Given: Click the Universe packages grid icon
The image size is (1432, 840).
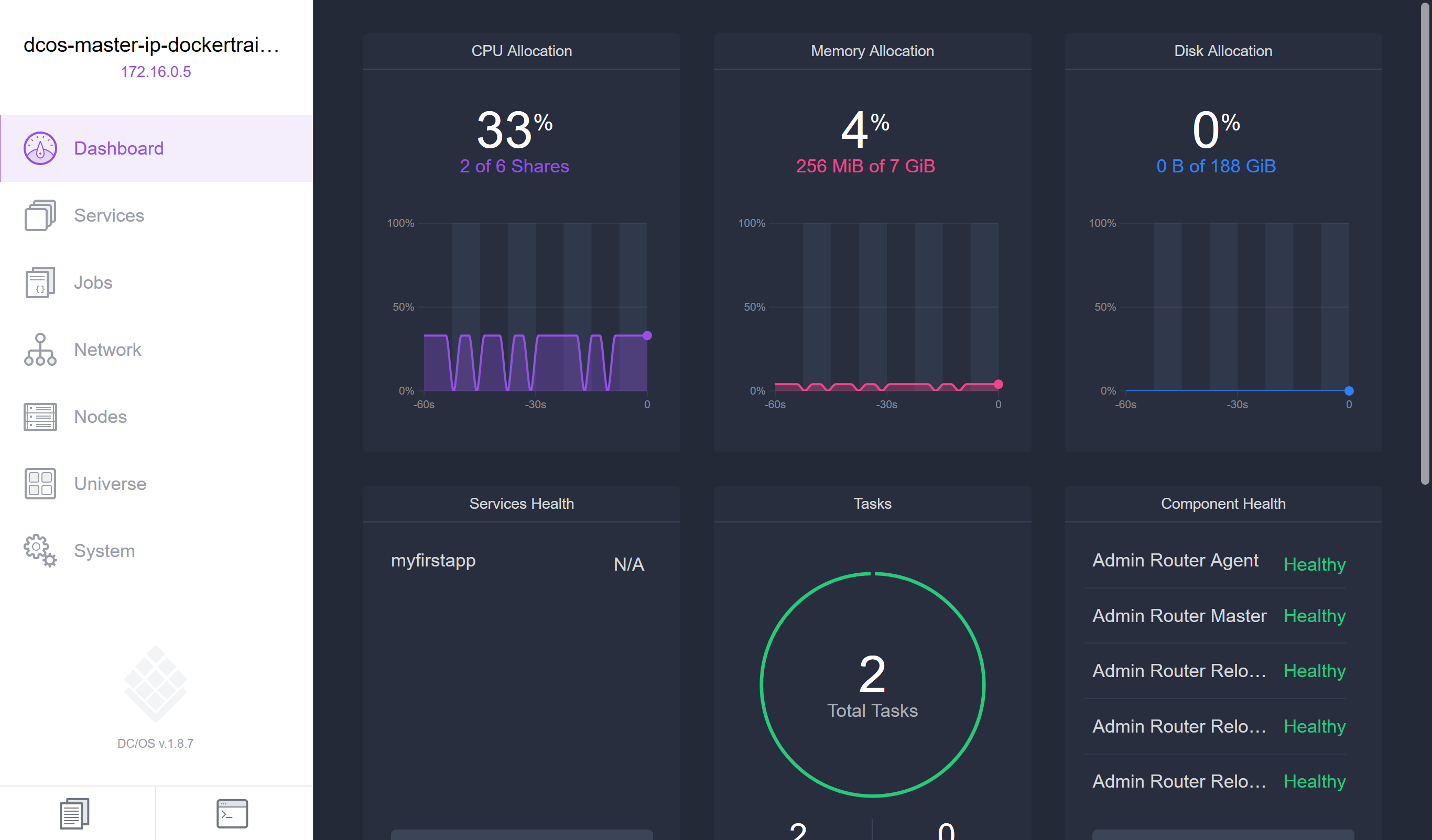Looking at the screenshot, I should click(40, 483).
